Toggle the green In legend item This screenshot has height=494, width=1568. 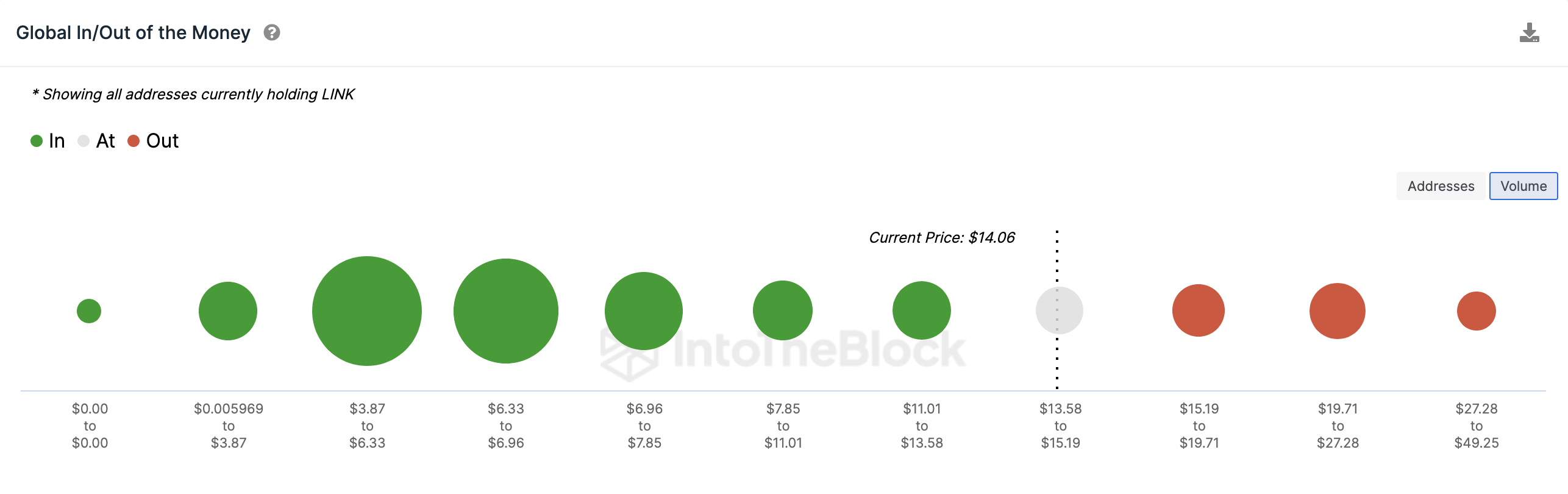point(48,141)
